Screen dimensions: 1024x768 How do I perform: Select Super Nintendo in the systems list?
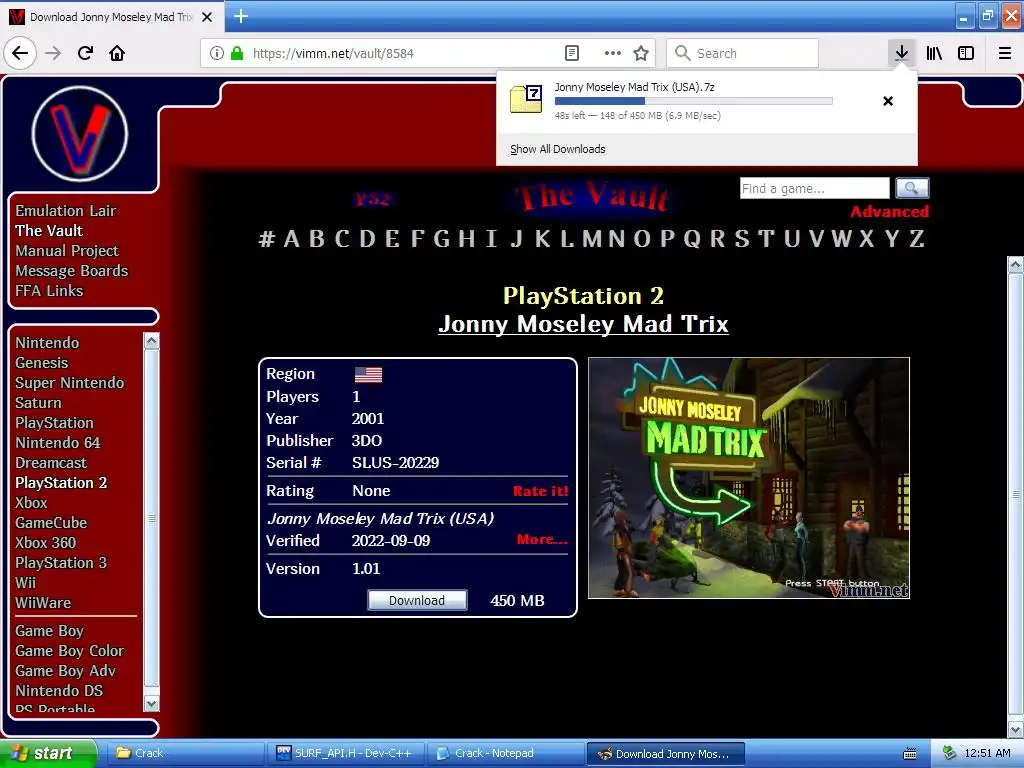(x=69, y=383)
